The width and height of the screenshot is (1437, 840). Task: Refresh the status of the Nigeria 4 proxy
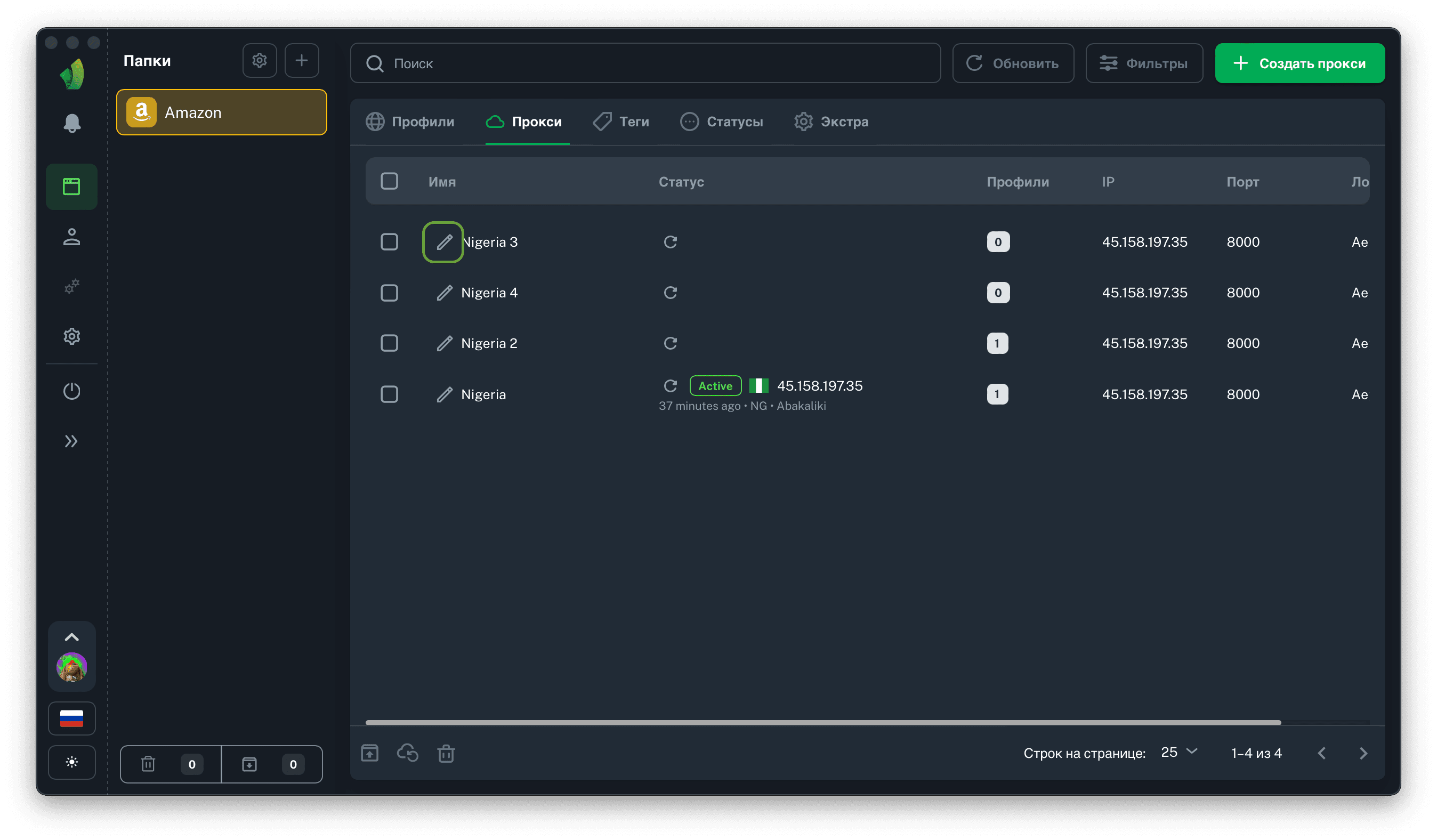670,293
